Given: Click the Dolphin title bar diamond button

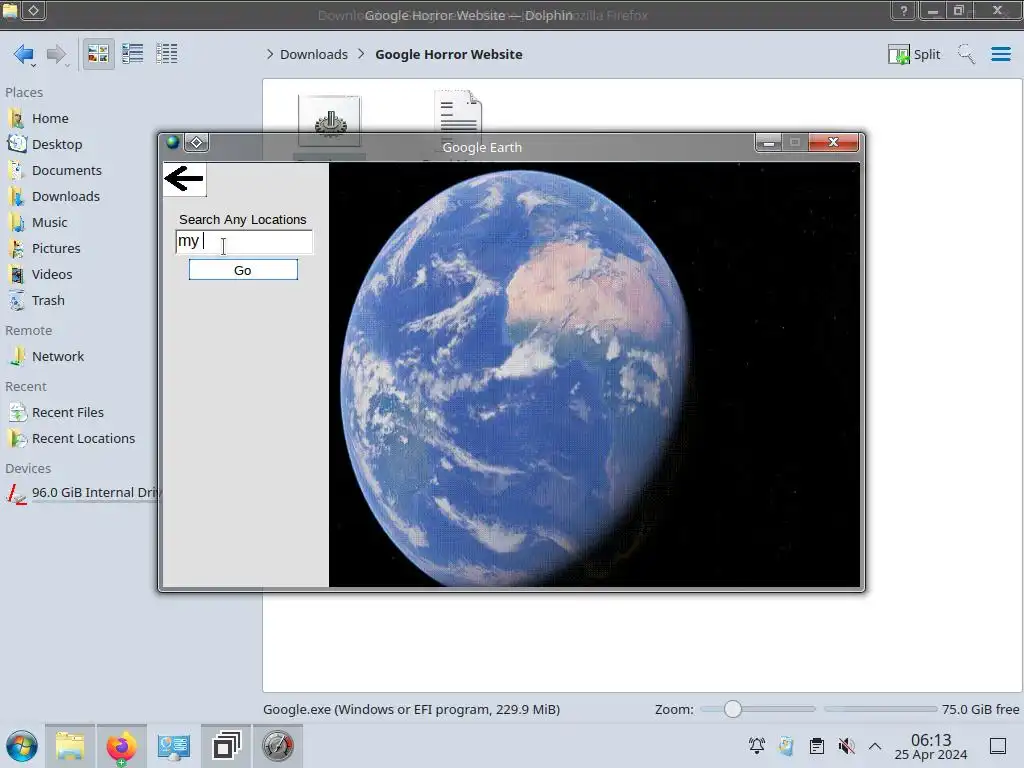Looking at the screenshot, I should click(33, 10).
